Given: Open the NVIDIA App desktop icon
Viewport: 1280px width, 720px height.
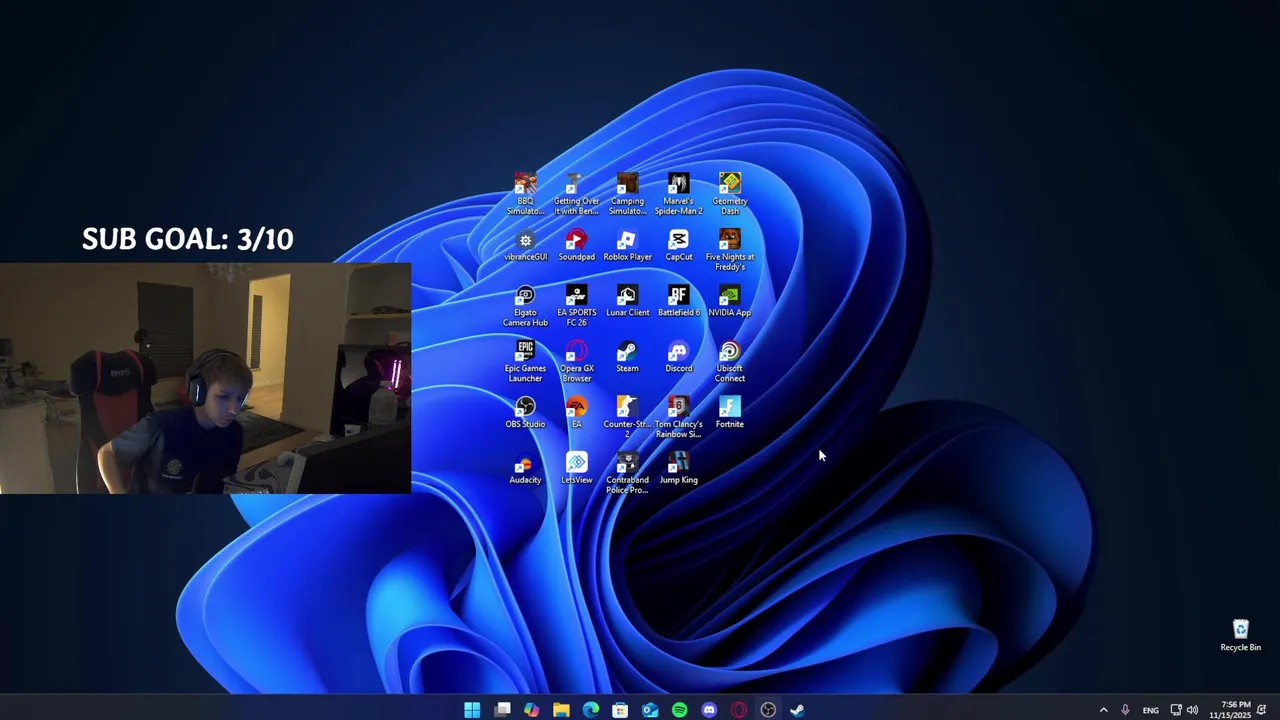Looking at the screenshot, I should point(729,302).
